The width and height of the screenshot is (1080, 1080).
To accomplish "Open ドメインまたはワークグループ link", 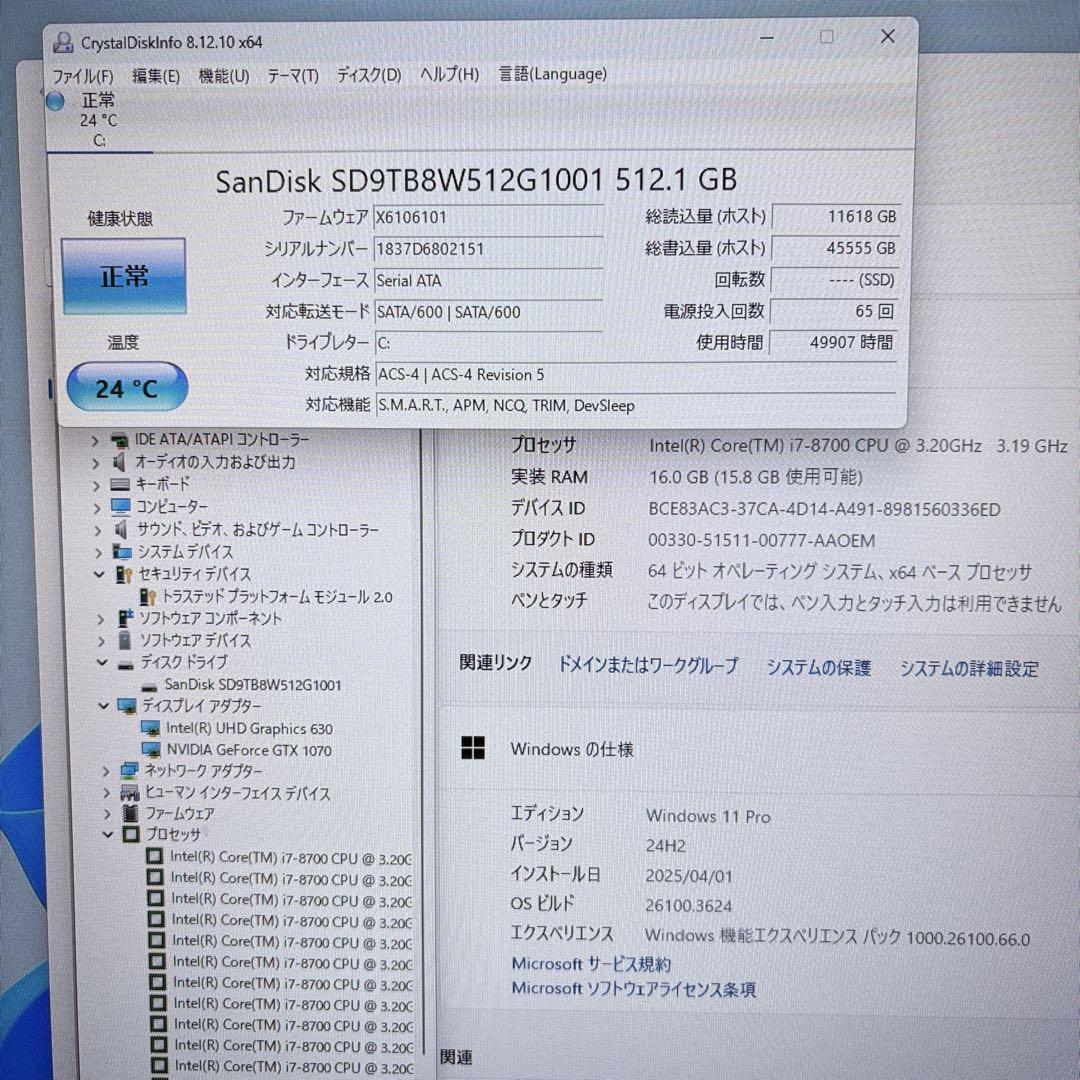I will pos(647,665).
